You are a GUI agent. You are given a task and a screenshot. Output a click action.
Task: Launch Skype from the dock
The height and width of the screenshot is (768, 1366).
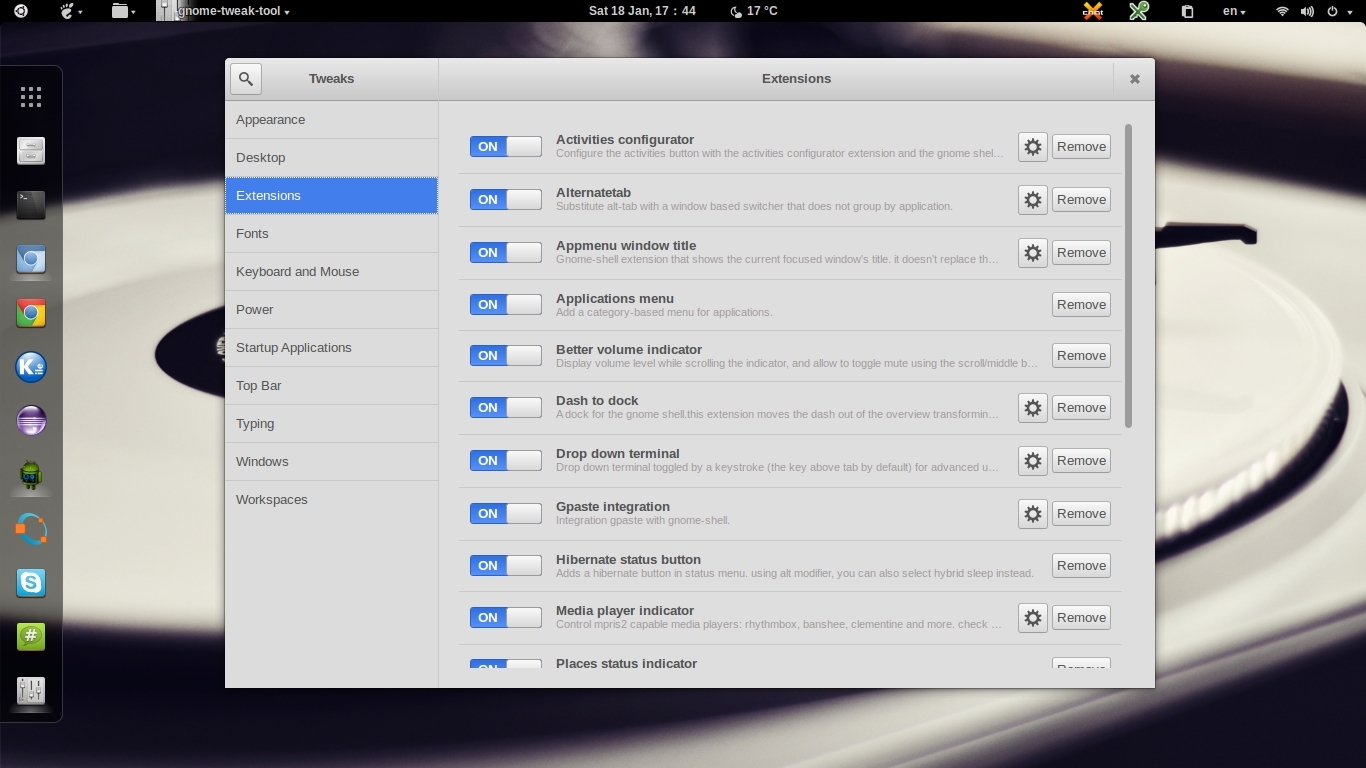click(31, 583)
